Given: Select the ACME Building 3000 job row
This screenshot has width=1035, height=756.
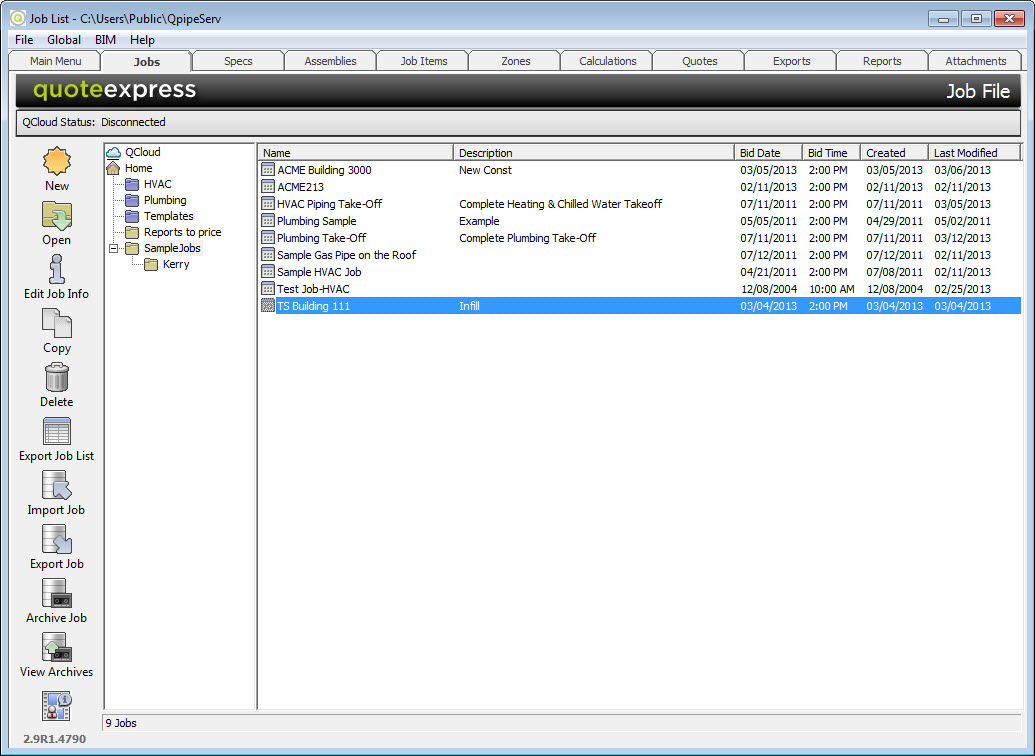Looking at the screenshot, I should 324,170.
